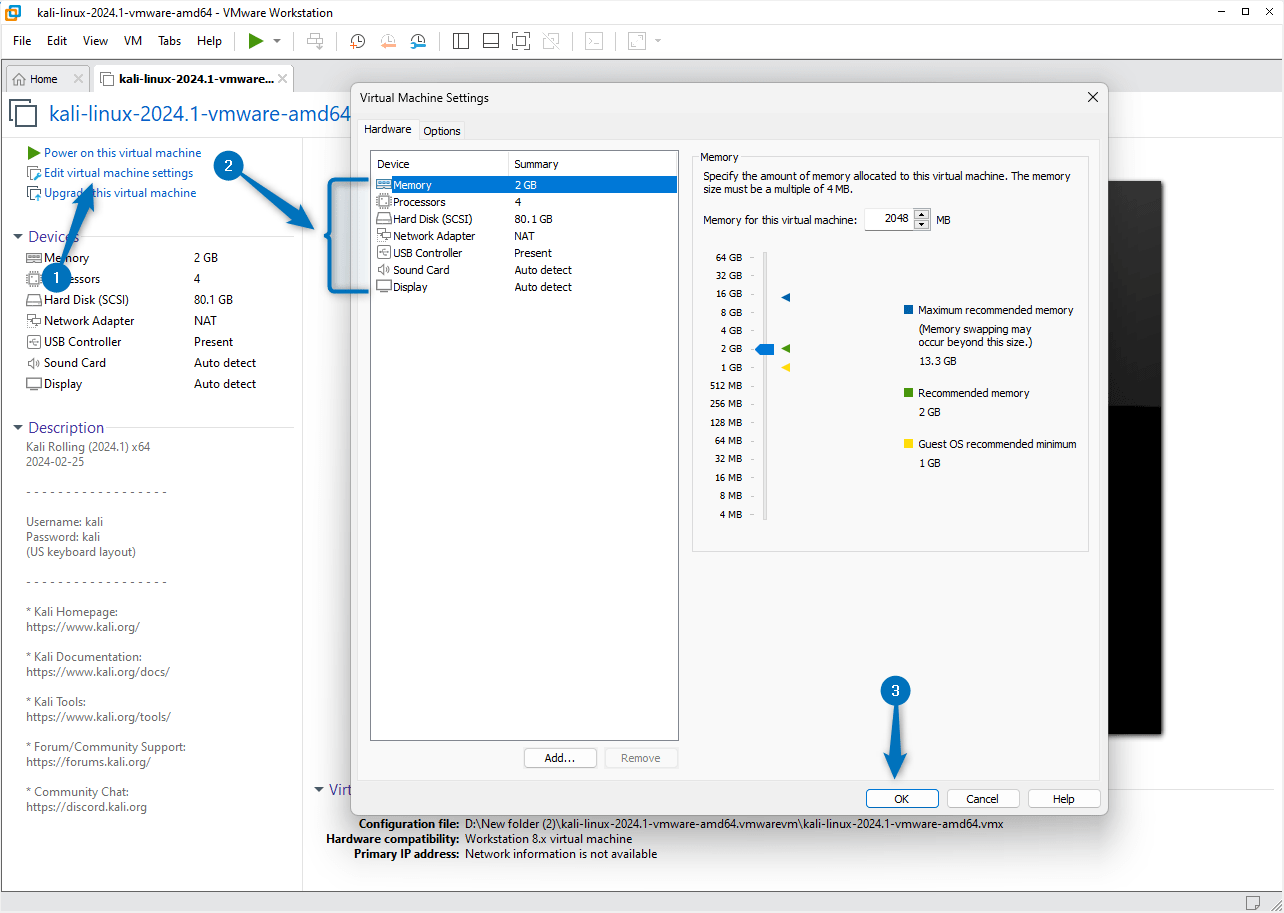Open the Snapshot Manager
Screen dimensions: 1284x913
pyautogui.click(x=418, y=41)
